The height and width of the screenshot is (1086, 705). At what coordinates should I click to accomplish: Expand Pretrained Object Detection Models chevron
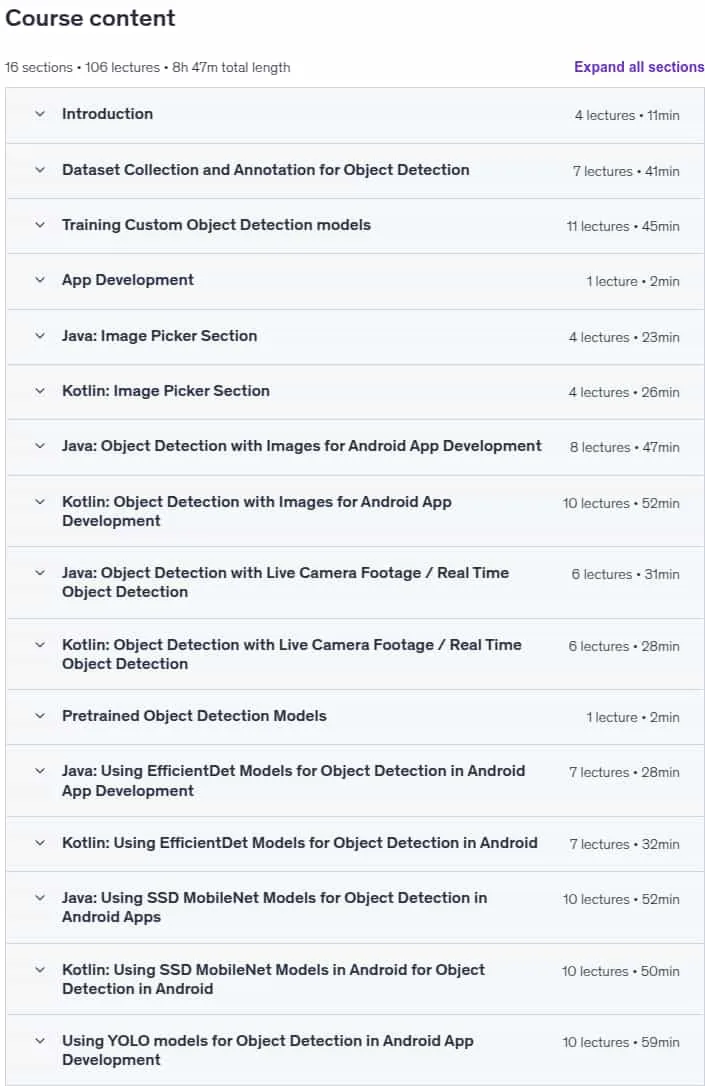(40, 716)
